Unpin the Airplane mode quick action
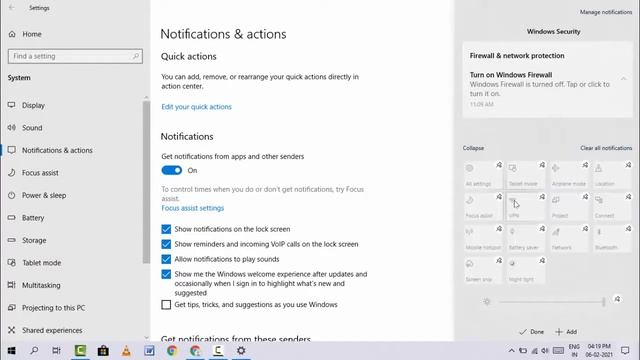 585,165
